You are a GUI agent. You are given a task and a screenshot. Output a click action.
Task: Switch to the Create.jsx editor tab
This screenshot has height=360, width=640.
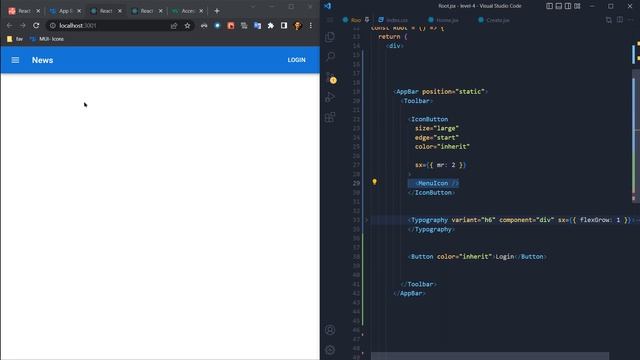[x=494, y=20]
